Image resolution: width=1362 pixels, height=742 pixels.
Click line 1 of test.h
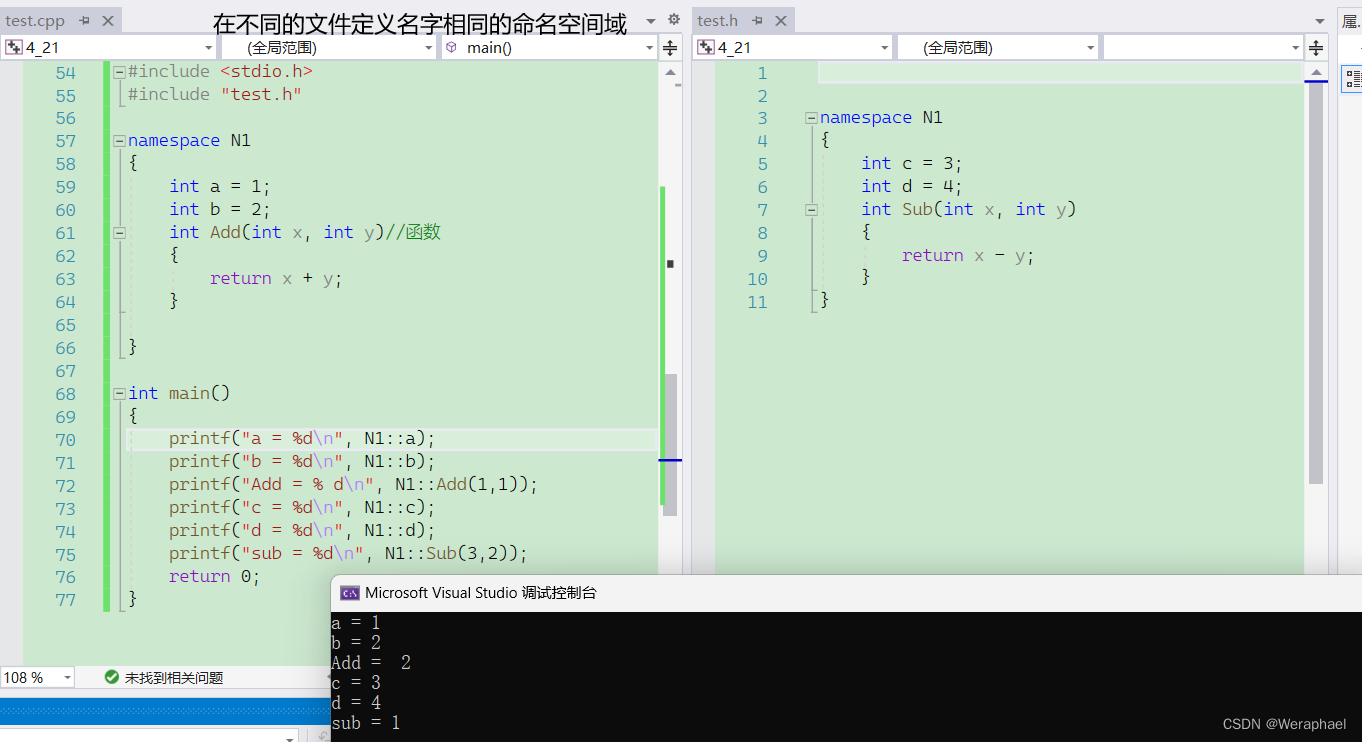pos(1060,73)
